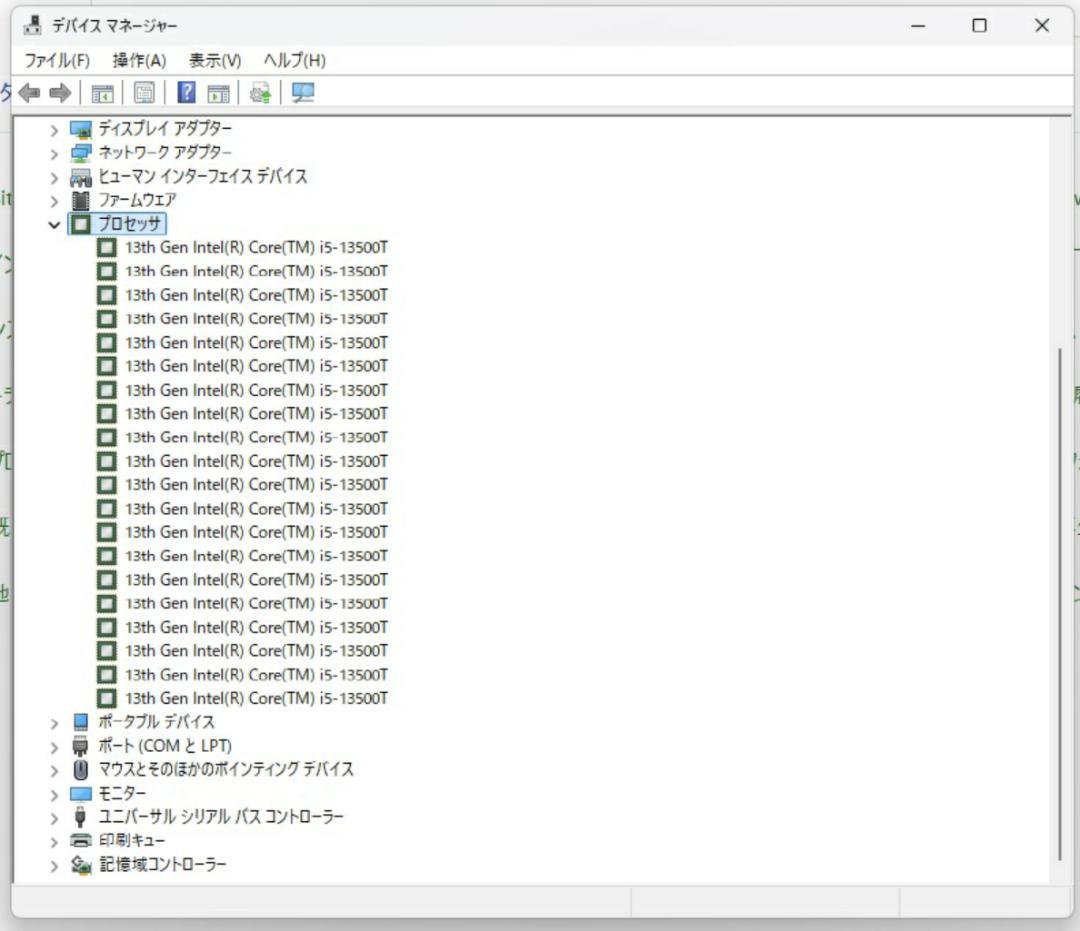Click the forward navigation arrow
This screenshot has width=1080, height=931.
[61, 93]
